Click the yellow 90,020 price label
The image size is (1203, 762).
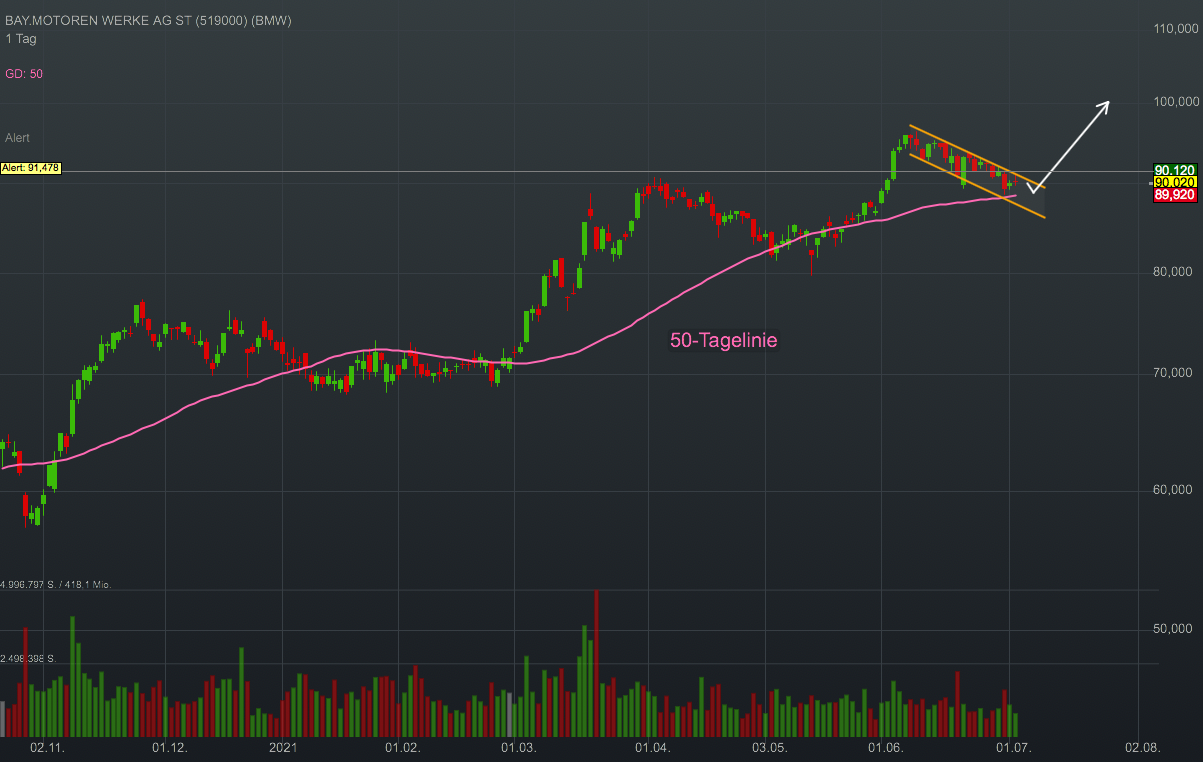(x=1175, y=183)
